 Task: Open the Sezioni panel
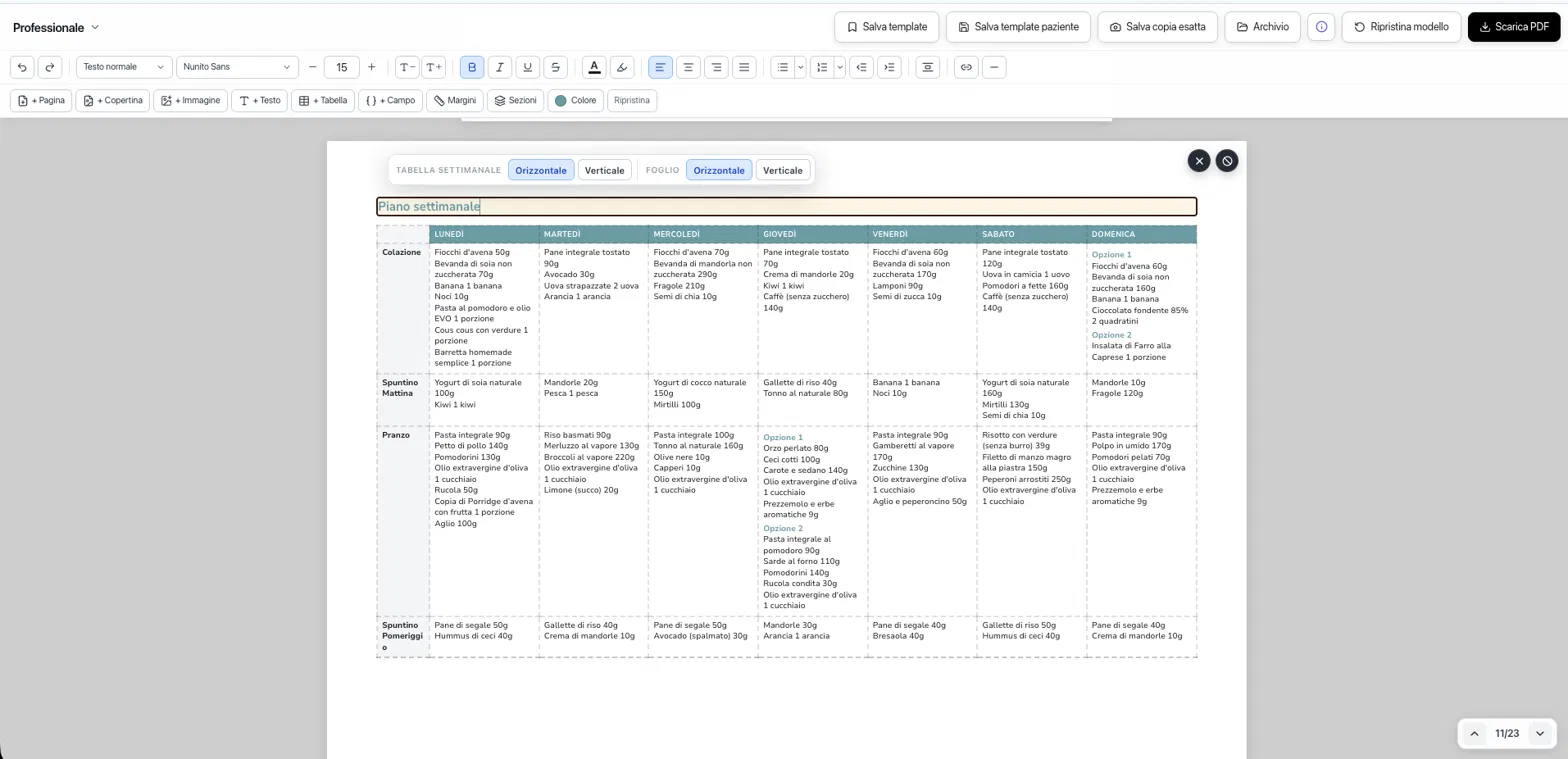point(516,100)
